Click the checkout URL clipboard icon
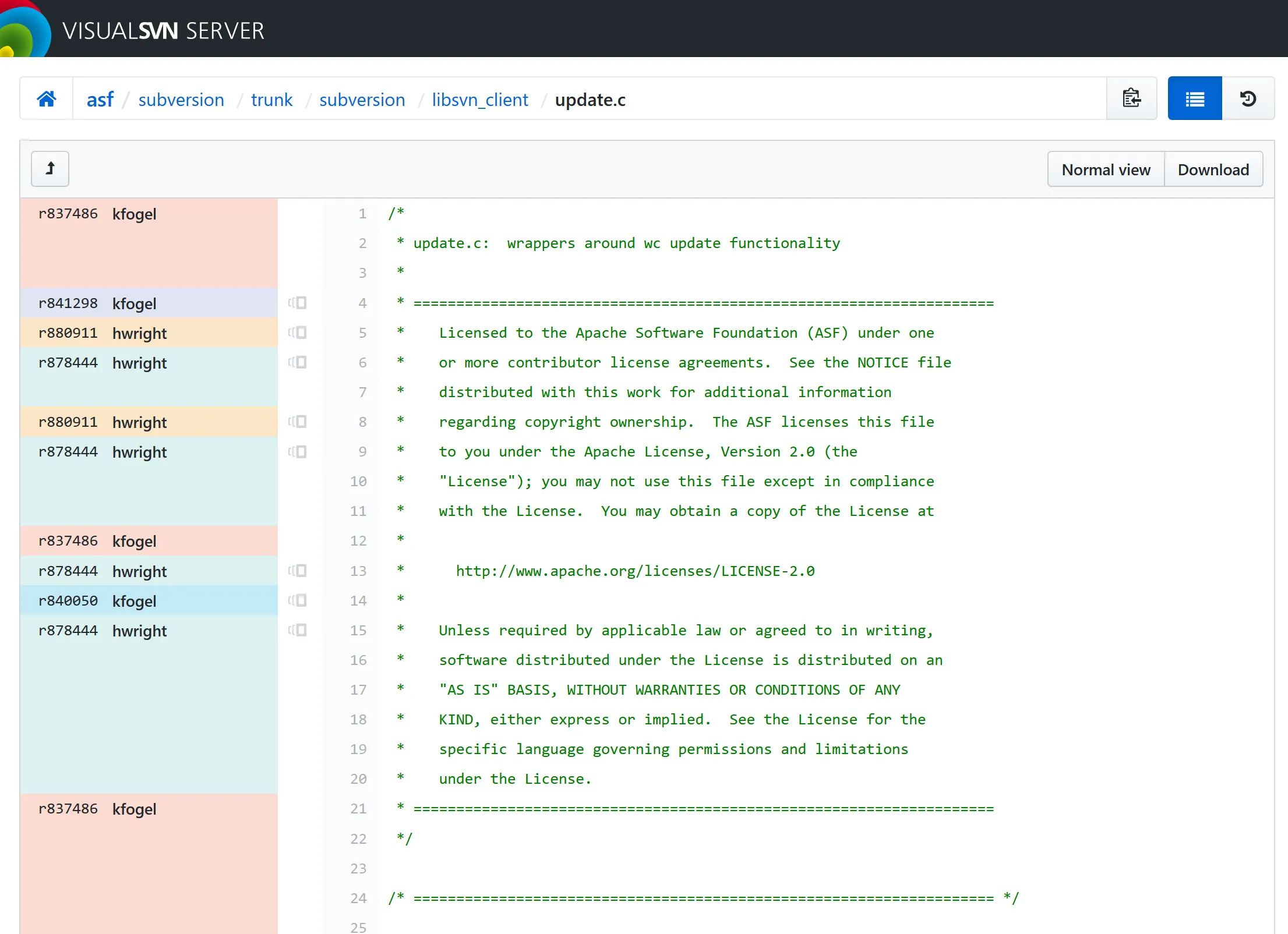Viewport: 1288px width, 934px height. (1131, 98)
